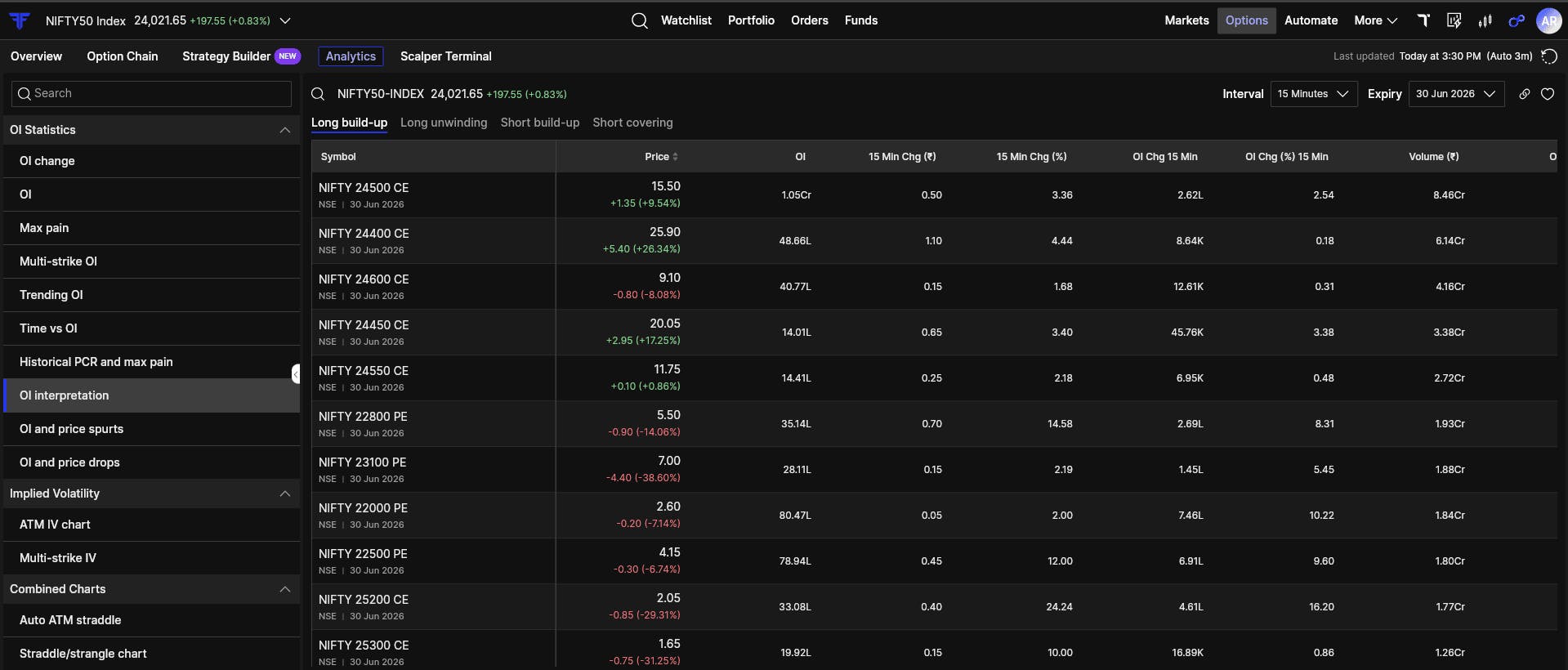Open the Expiry 30 Jun 2026 dropdown

(x=1456, y=94)
